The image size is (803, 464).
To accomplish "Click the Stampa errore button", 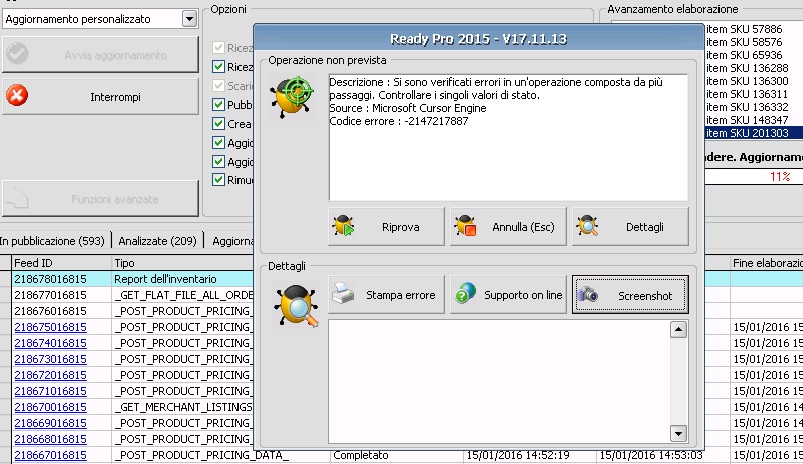I will click(386, 294).
